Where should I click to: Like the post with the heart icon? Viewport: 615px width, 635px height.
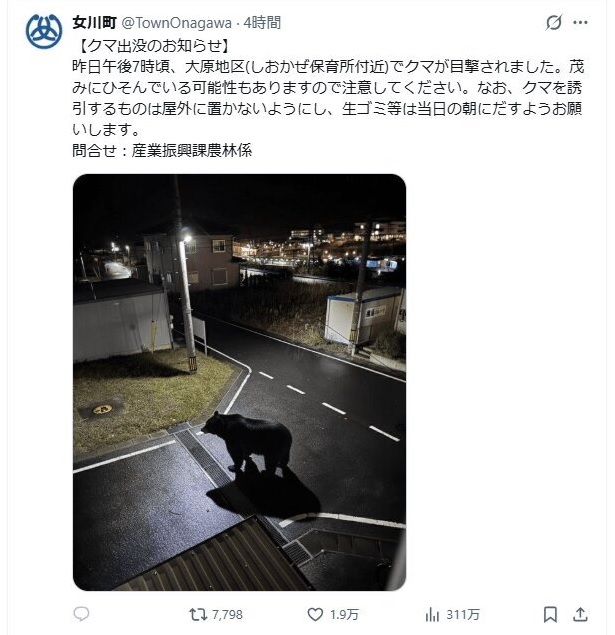(315, 614)
